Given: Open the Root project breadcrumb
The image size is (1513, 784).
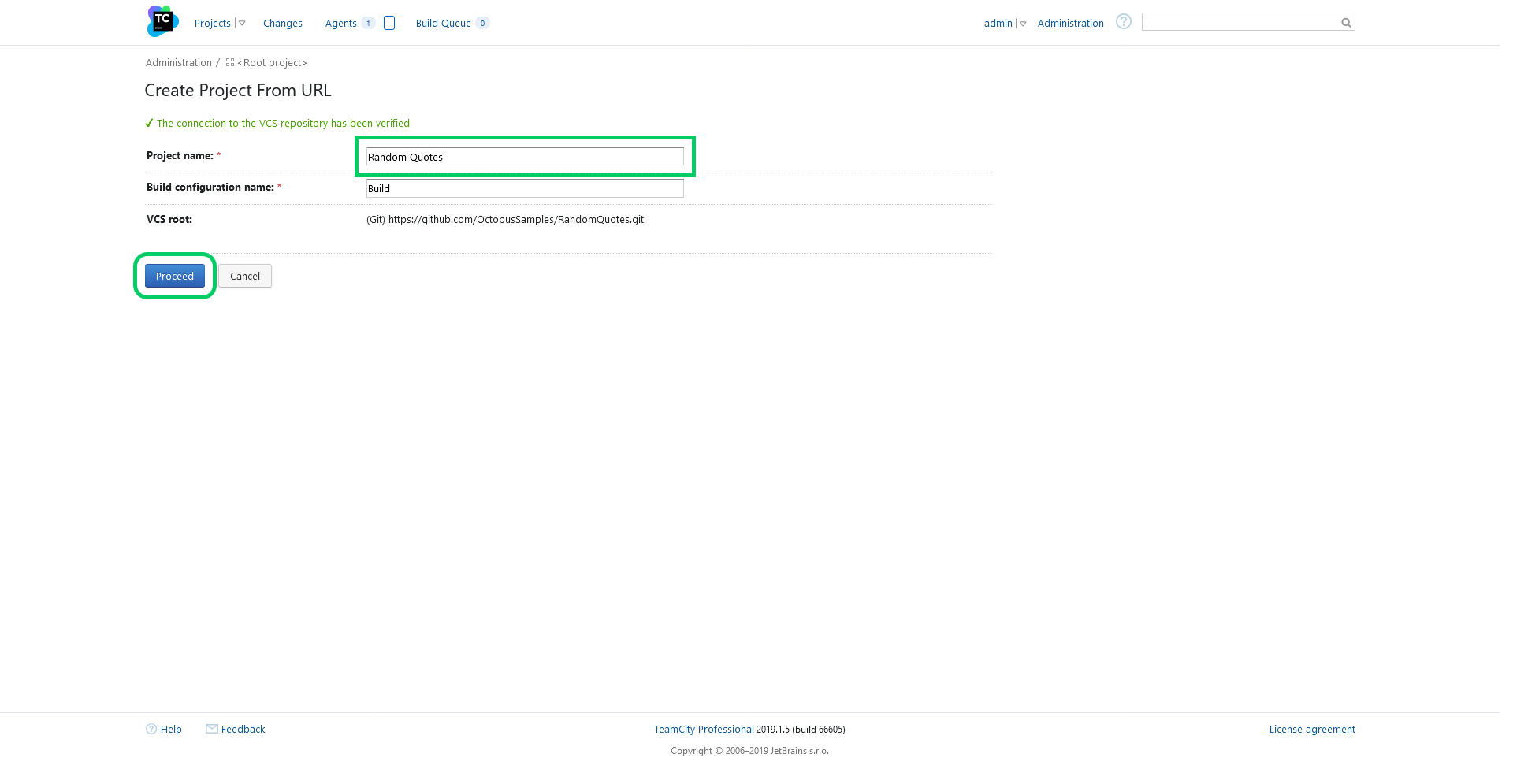Looking at the screenshot, I should click(x=272, y=63).
